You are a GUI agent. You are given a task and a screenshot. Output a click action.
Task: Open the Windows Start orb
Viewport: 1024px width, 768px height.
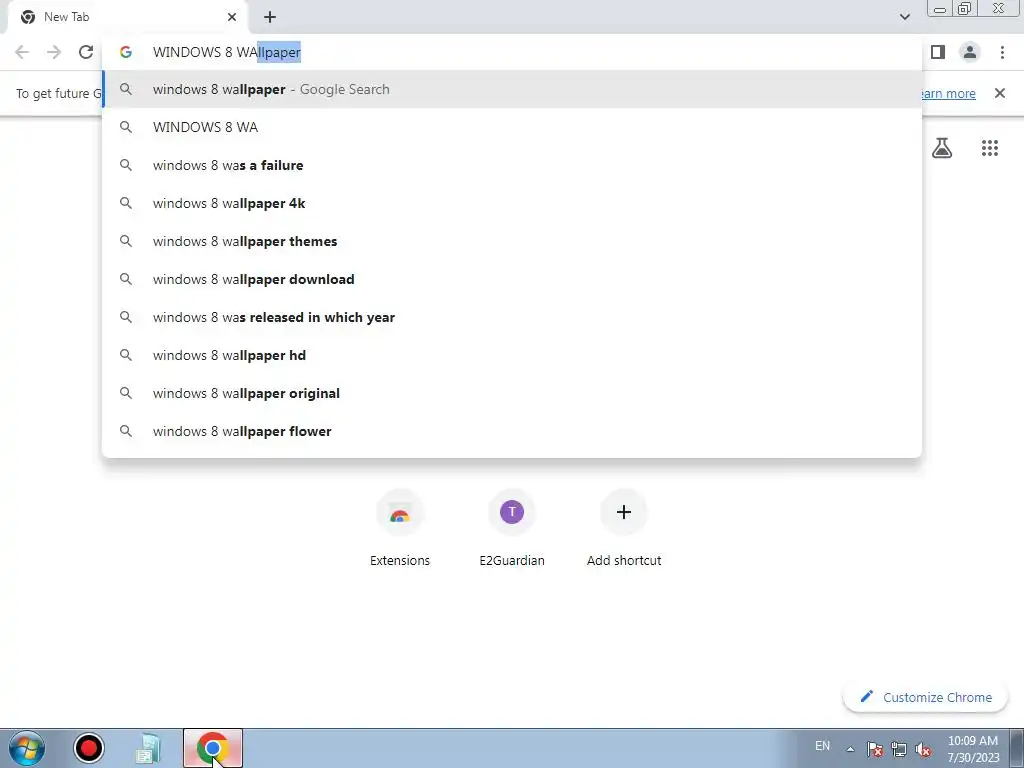click(27, 748)
